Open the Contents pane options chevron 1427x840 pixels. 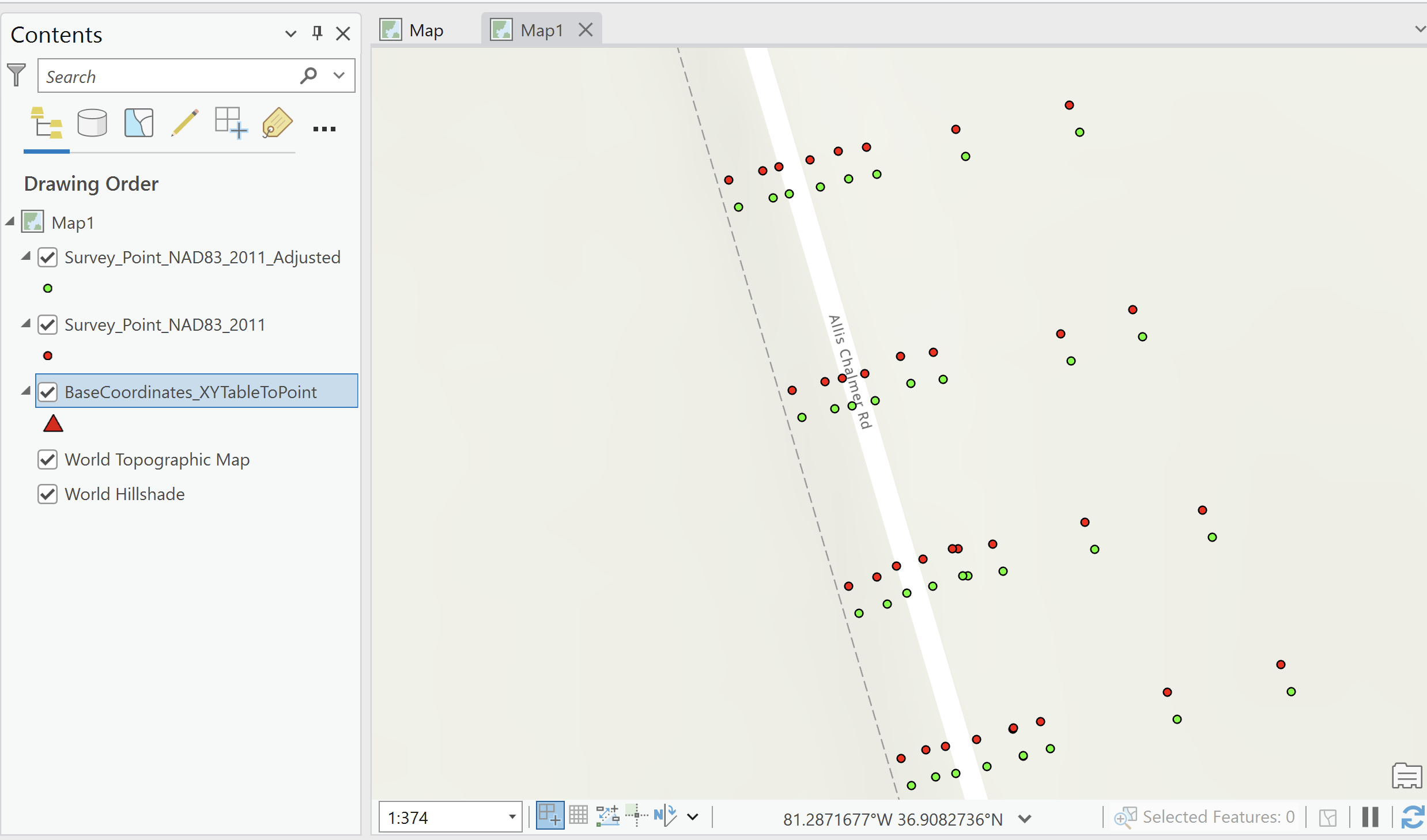tap(291, 34)
